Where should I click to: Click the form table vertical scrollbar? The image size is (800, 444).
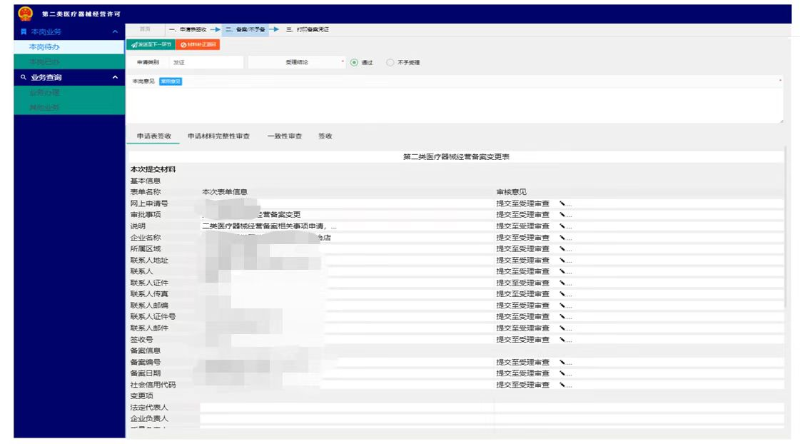(786, 227)
